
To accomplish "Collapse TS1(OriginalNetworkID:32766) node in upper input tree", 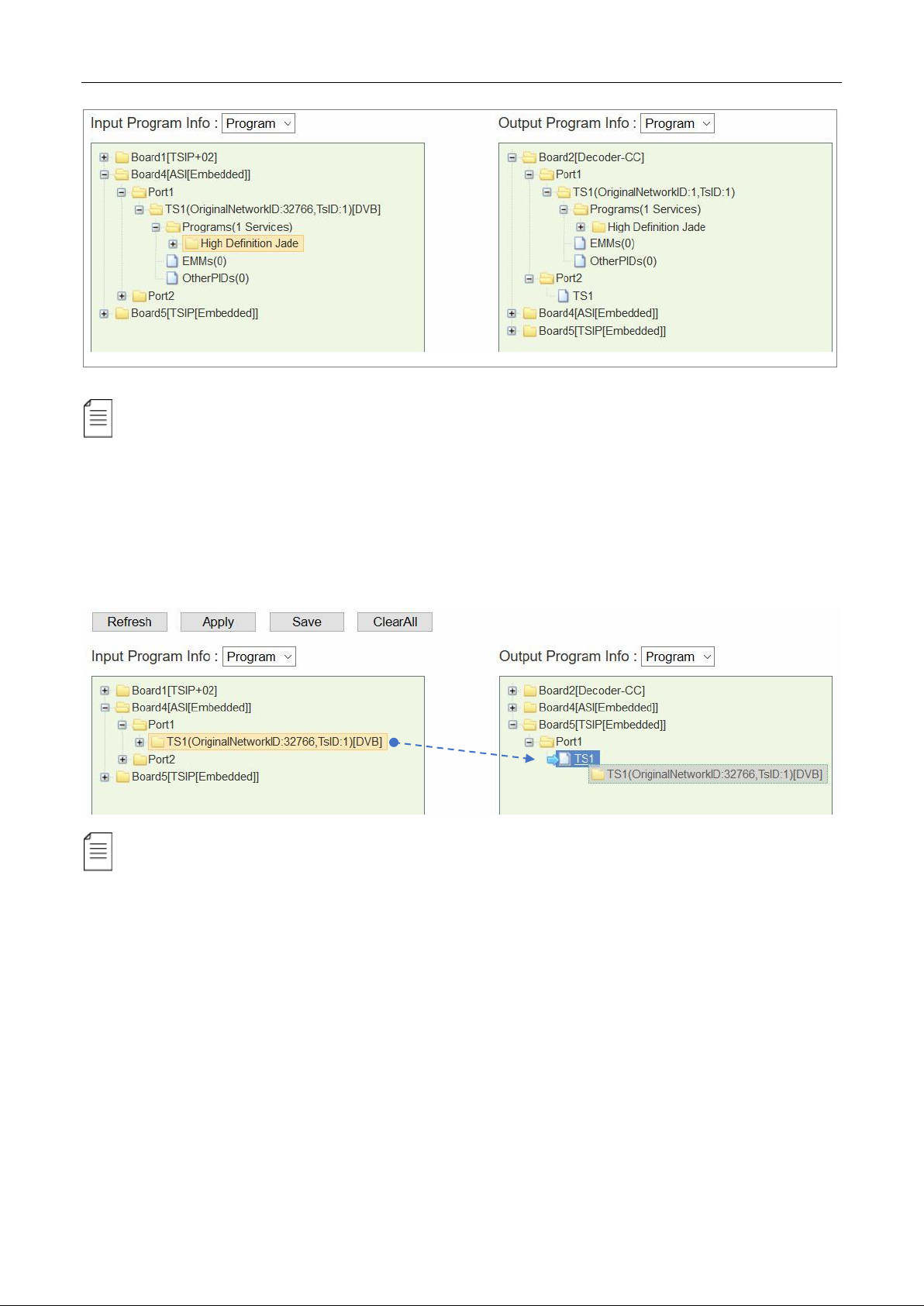I will click(139, 209).
